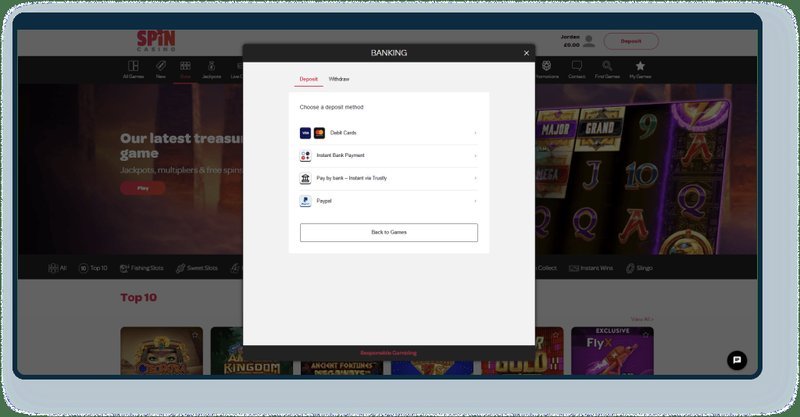Switch to the Withdraw tab

tap(339, 79)
